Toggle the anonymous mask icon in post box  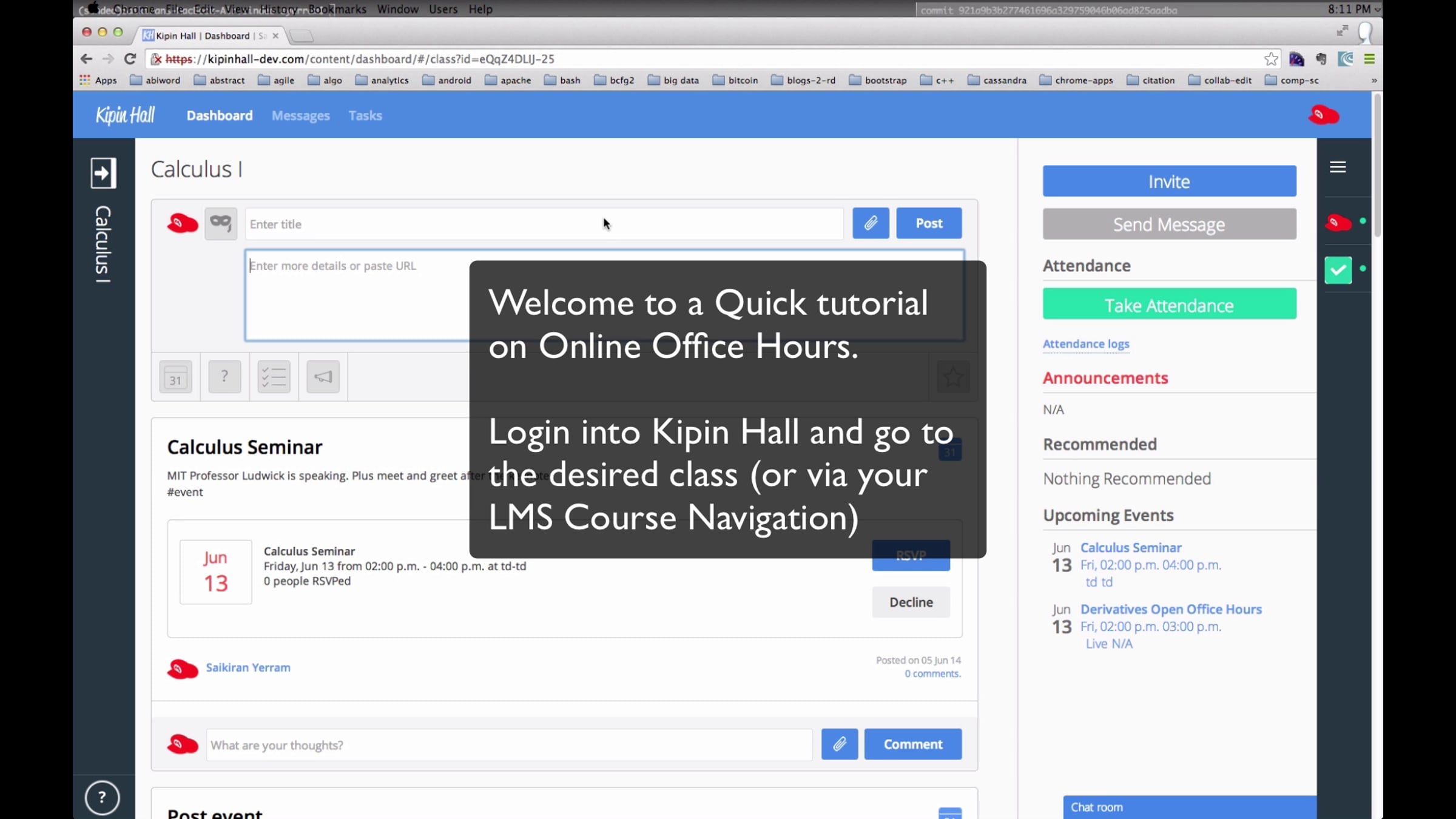[221, 223]
